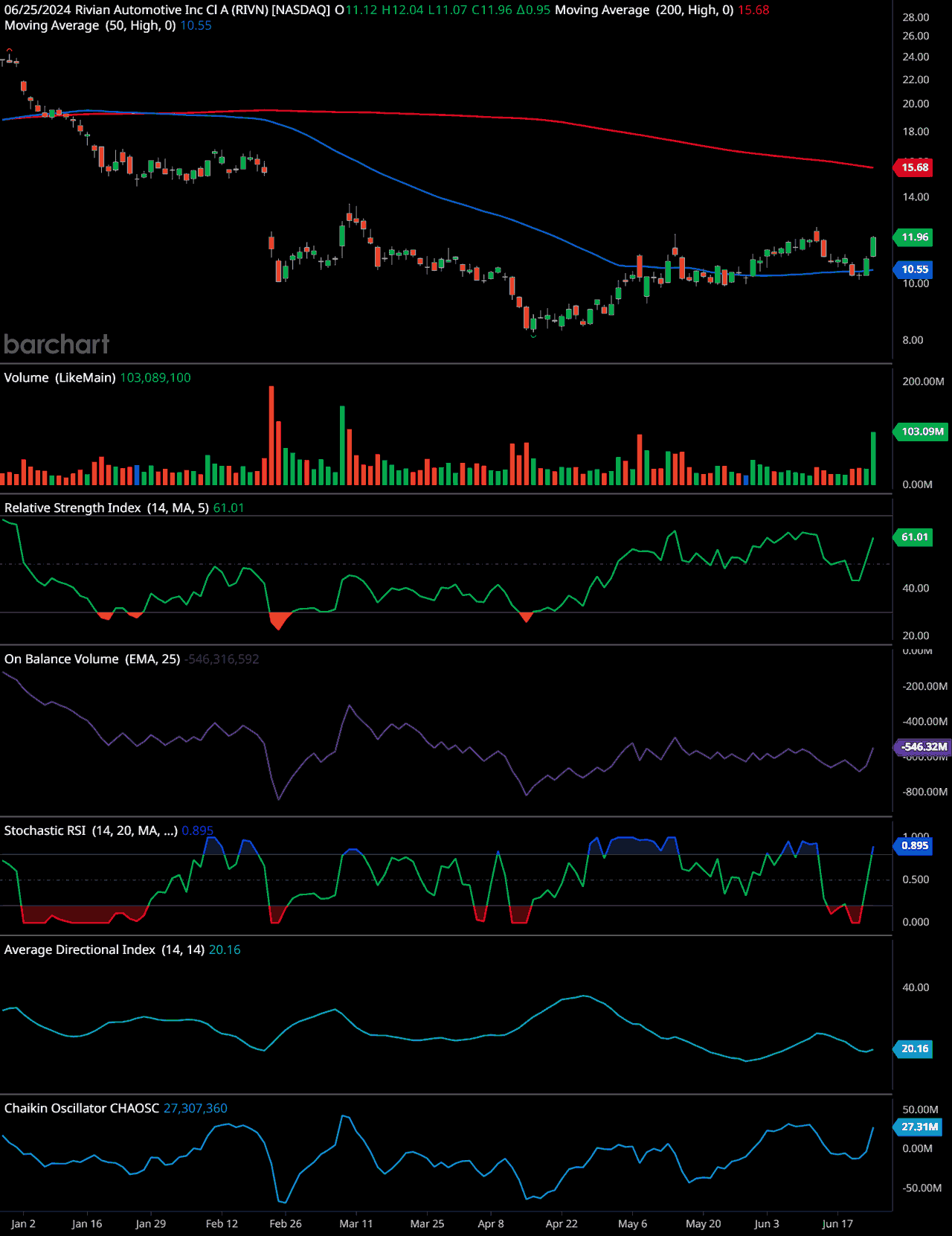Viewport: 952px width, 1236px height.
Task: Click the 200.00M volume axis label
Action: click(923, 382)
